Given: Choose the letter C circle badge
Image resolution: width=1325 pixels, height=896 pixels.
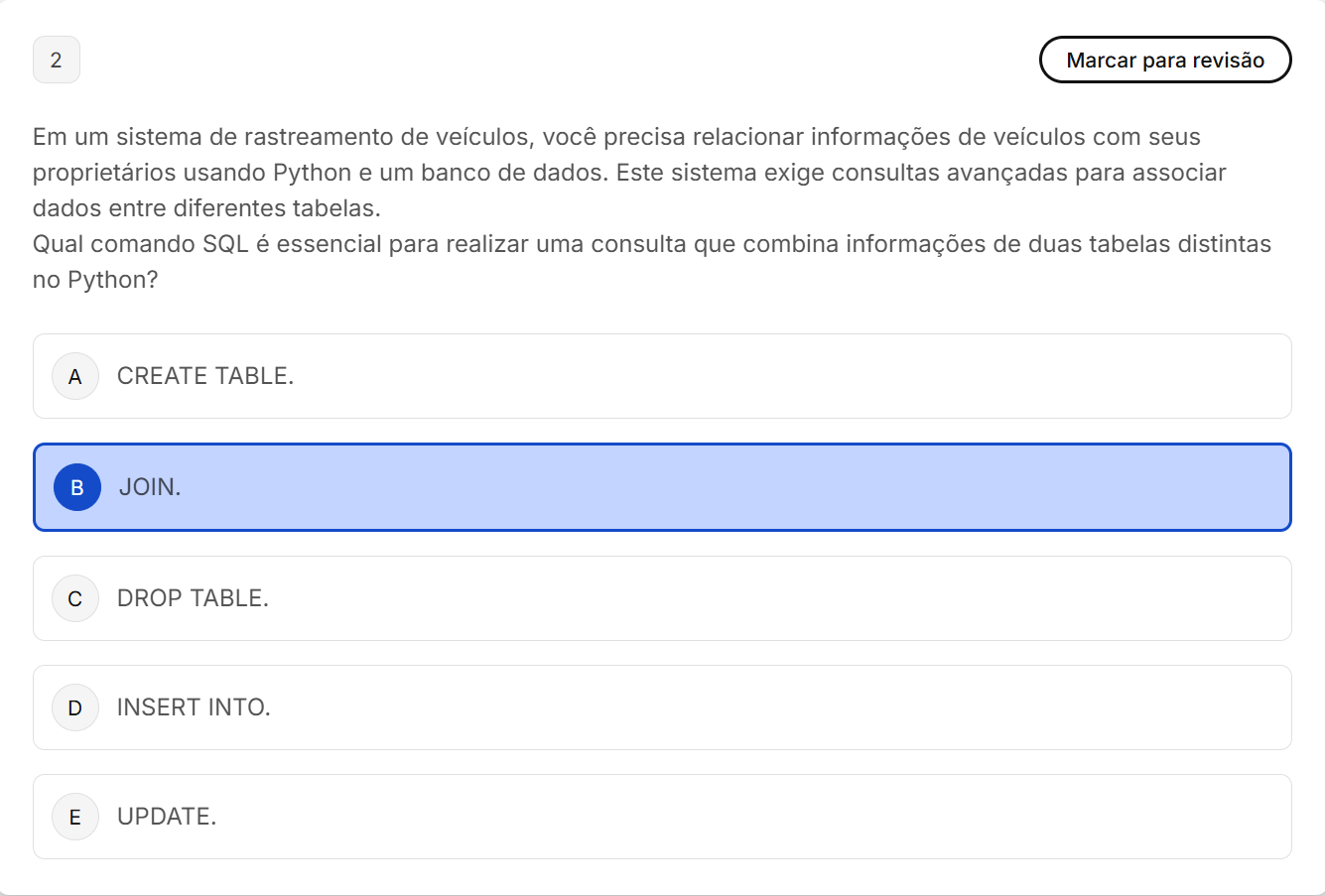Looking at the screenshot, I should 75,598.
